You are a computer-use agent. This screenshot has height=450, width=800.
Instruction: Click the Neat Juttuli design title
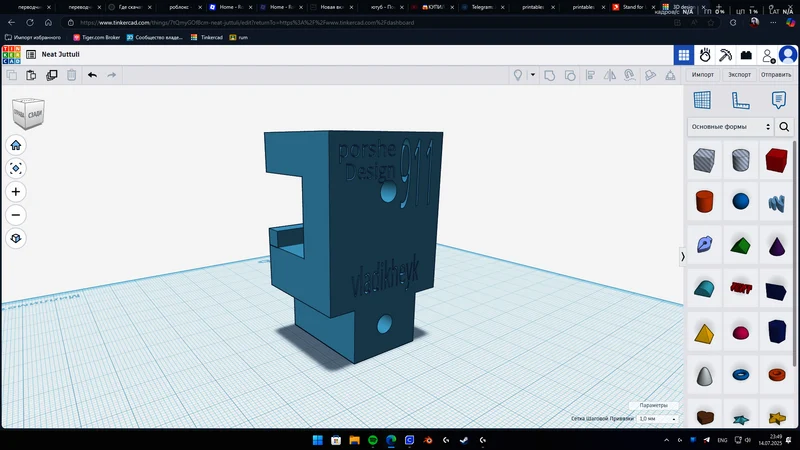tap(60, 54)
